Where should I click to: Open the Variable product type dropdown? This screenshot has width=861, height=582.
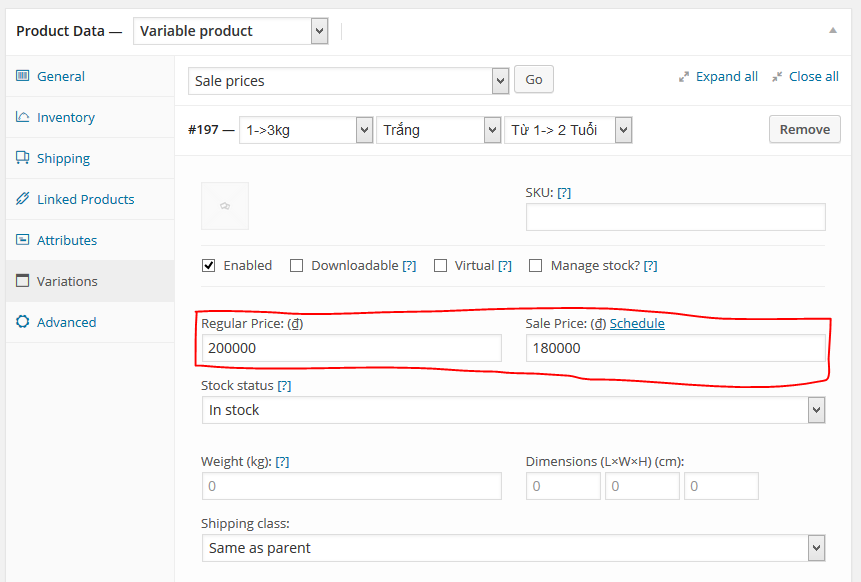[x=230, y=31]
